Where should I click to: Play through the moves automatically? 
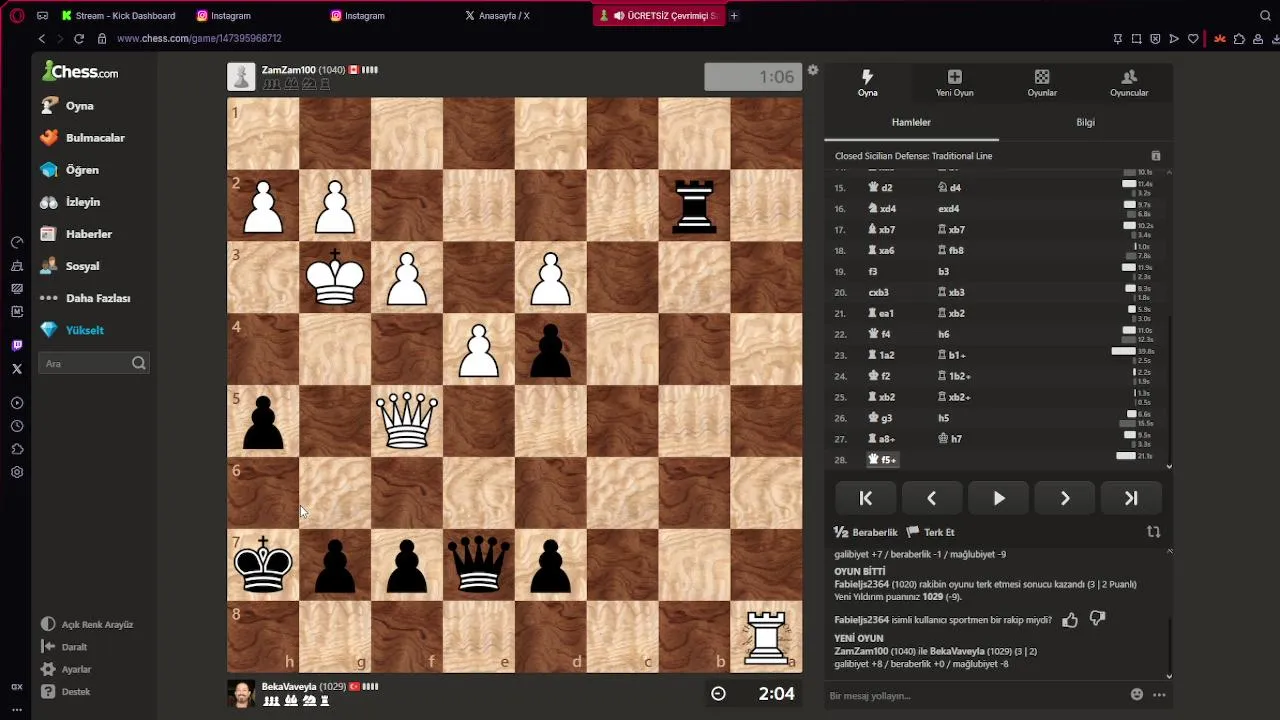998,498
